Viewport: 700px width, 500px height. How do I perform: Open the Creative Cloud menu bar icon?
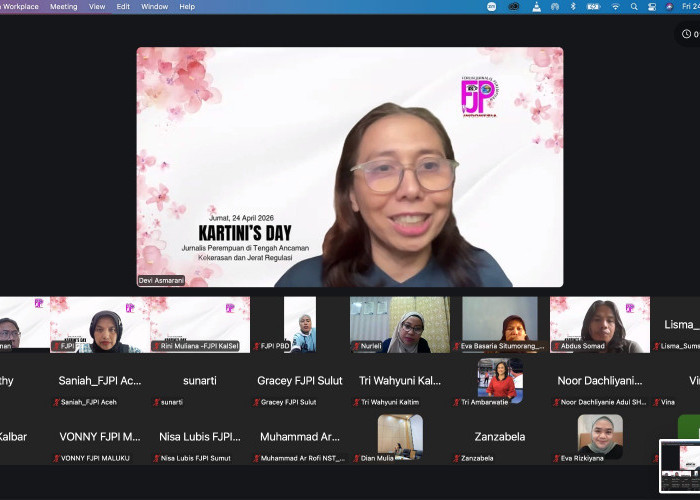(x=514, y=6)
